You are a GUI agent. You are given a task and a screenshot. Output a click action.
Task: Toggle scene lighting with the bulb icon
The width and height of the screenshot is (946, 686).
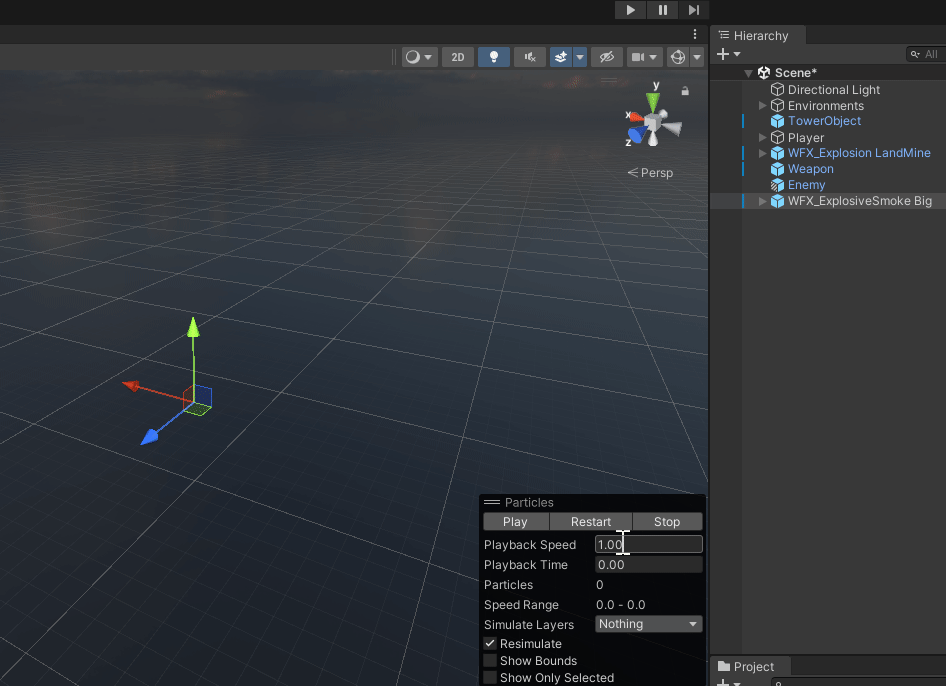click(x=494, y=57)
